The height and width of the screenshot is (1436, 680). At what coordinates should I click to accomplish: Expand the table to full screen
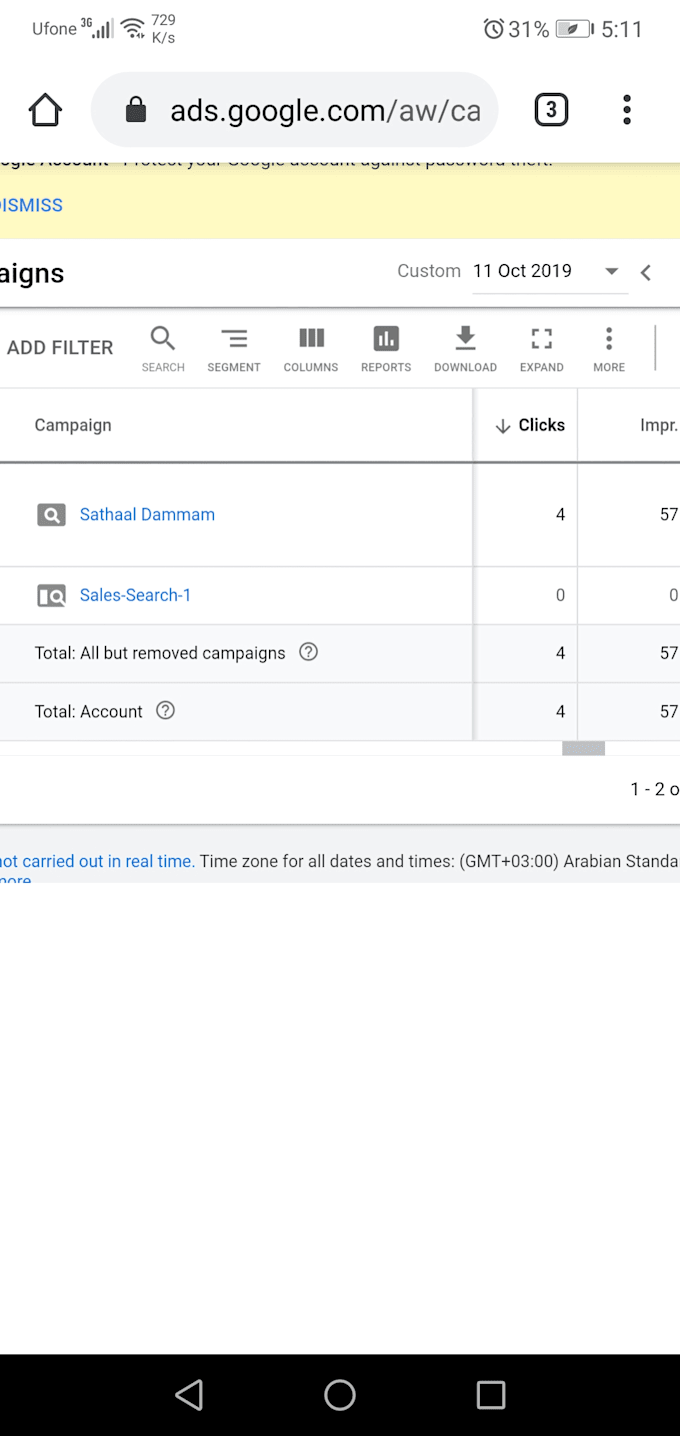[x=541, y=349]
